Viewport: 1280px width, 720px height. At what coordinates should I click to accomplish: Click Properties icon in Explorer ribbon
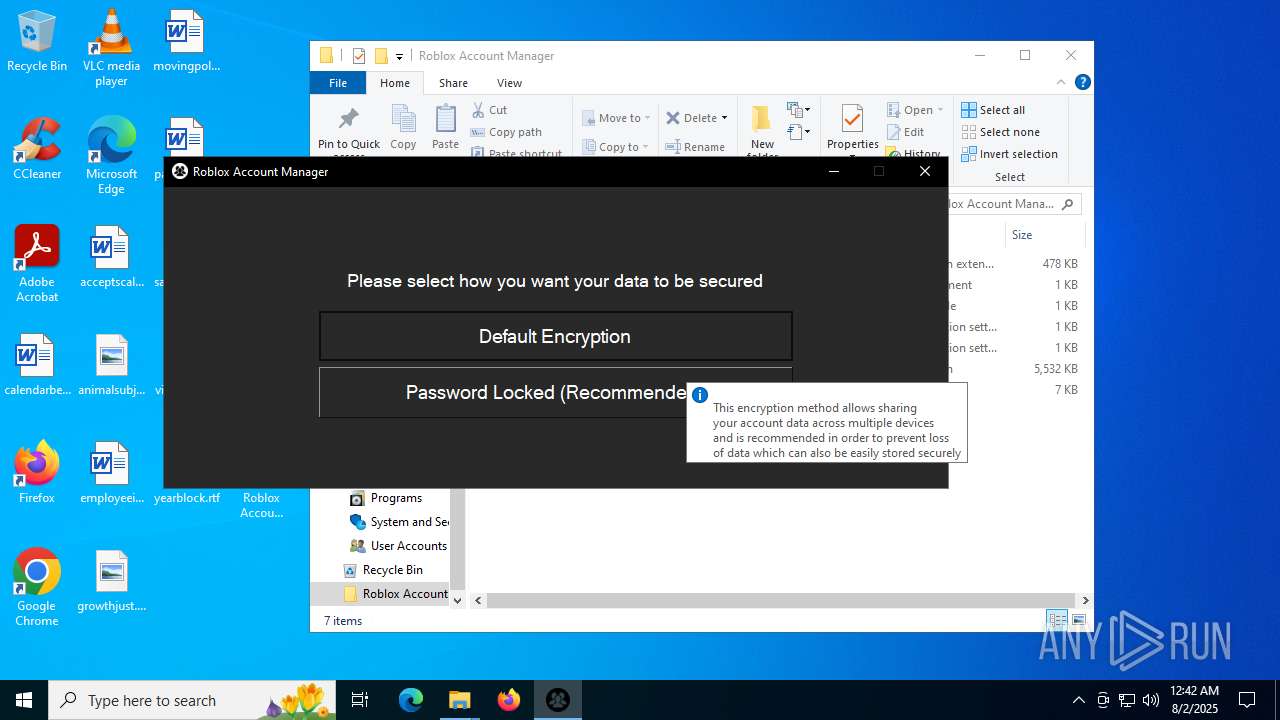coord(853,128)
